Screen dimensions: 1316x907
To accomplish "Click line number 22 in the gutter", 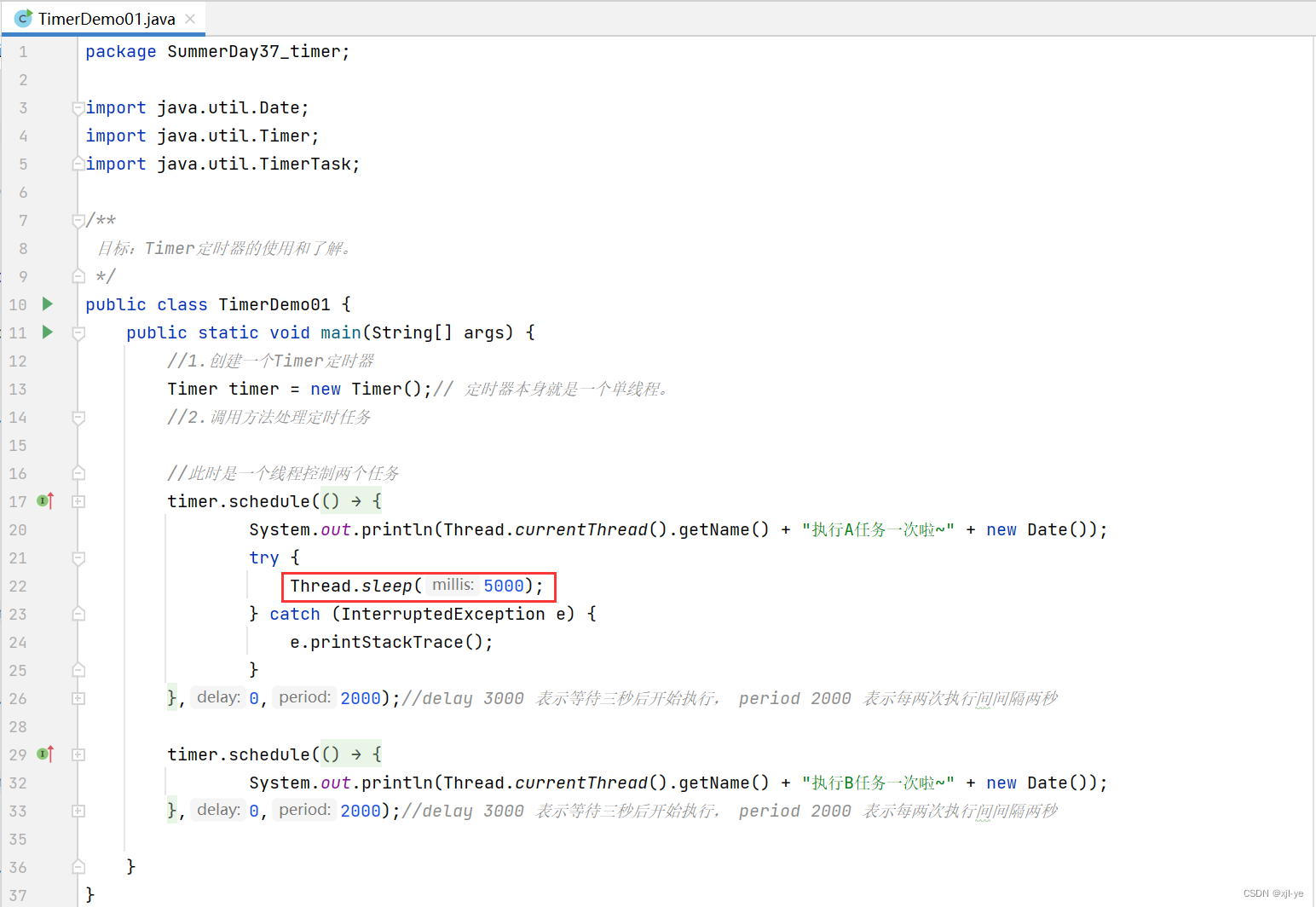I will tap(18, 586).
